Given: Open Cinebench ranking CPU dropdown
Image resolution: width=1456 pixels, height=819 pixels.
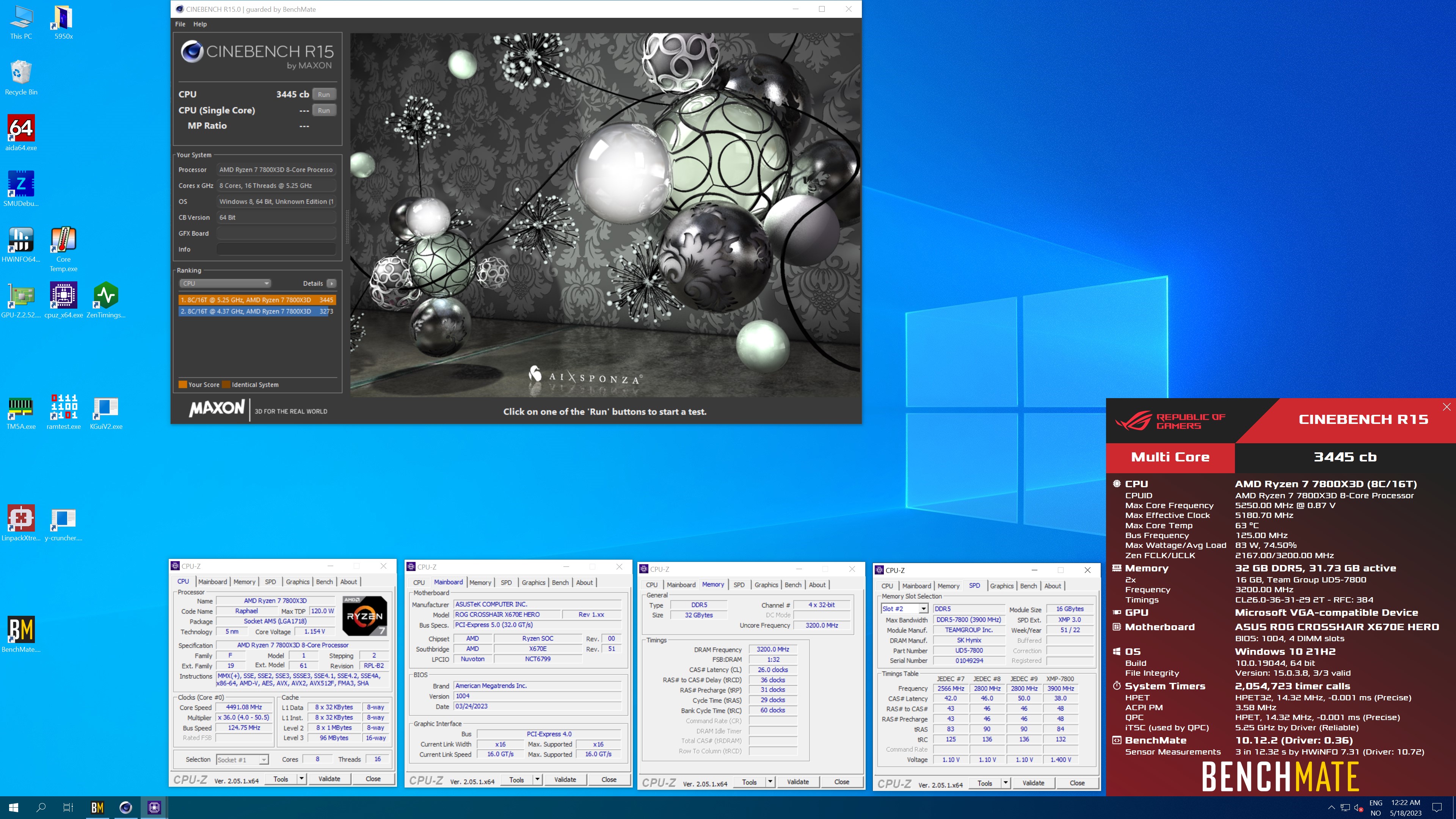Looking at the screenshot, I should click(x=225, y=283).
